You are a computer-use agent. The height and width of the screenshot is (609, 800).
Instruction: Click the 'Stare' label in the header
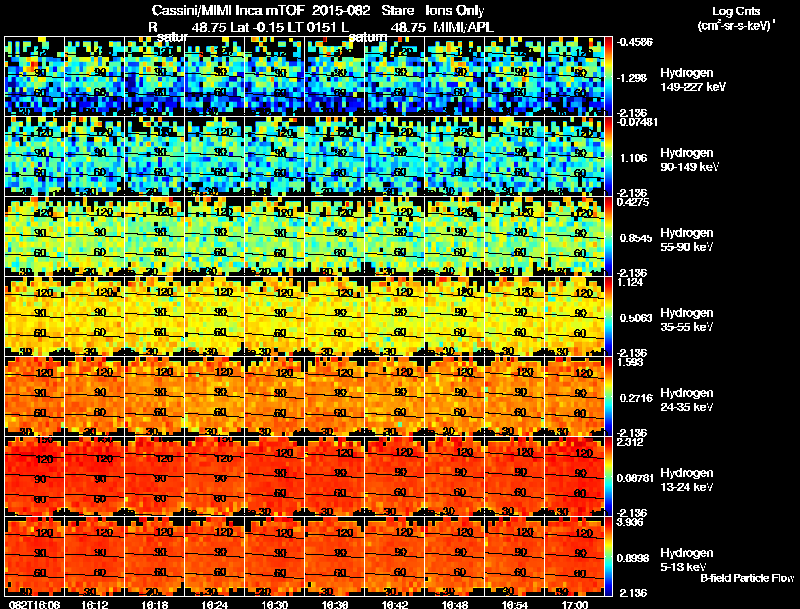pos(397,11)
